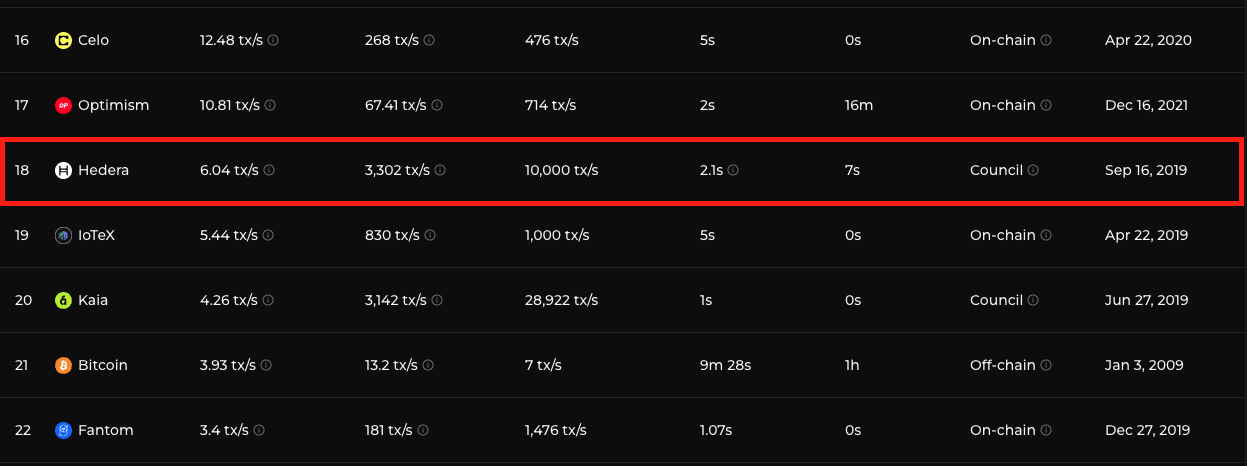The image size is (1247, 466).
Task: Select the IoTeX name in row 19
Action: point(96,236)
